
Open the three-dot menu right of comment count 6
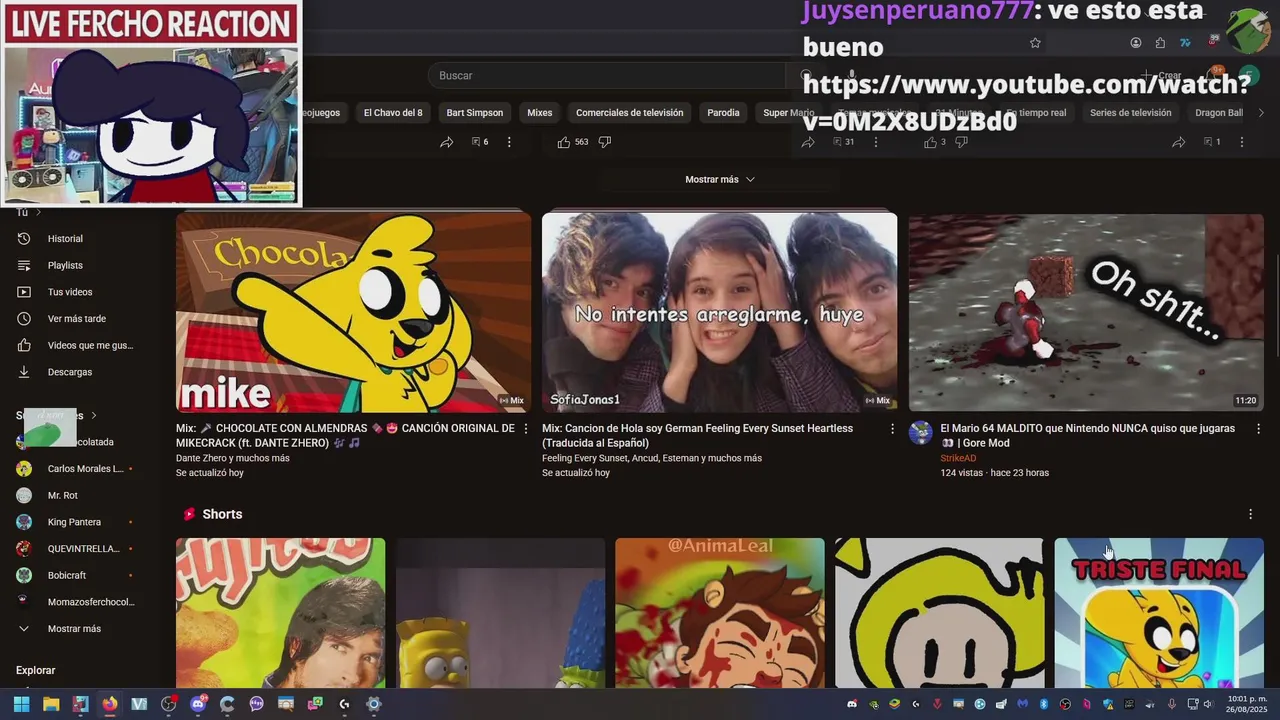tap(509, 142)
